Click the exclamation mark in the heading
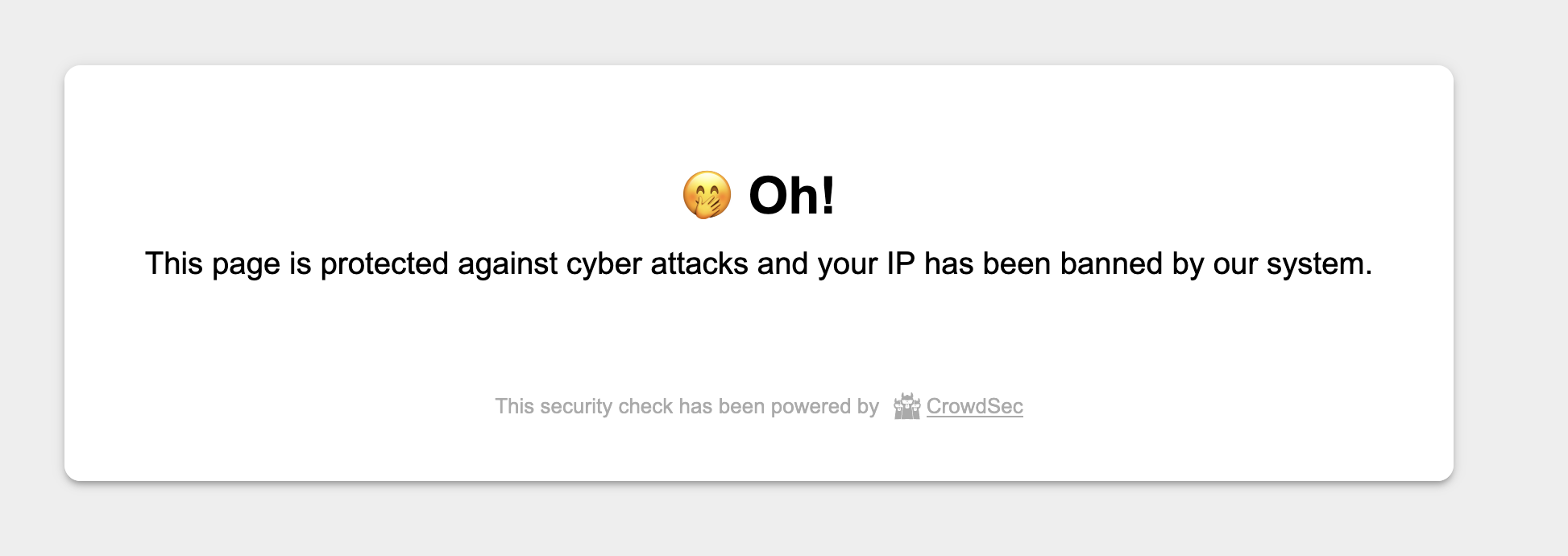The width and height of the screenshot is (1568, 556). pos(827,195)
